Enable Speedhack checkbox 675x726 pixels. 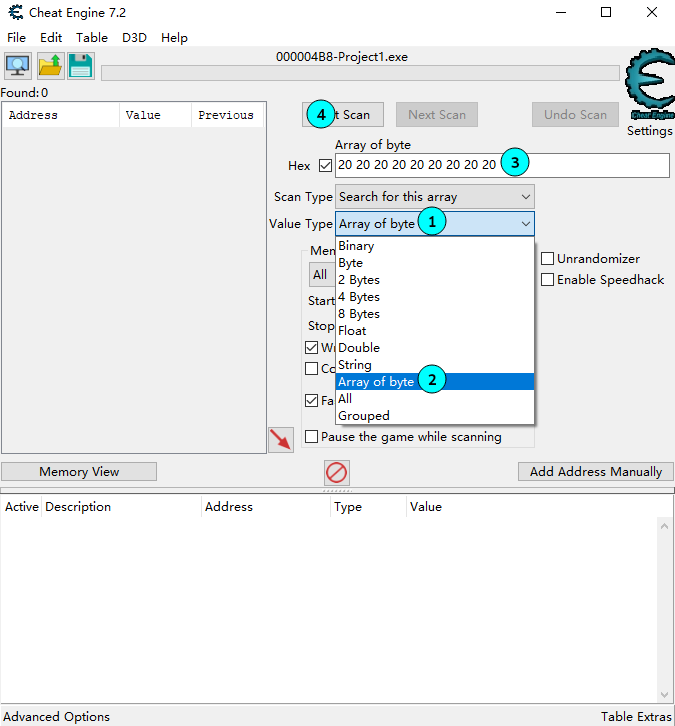pyautogui.click(x=547, y=280)
